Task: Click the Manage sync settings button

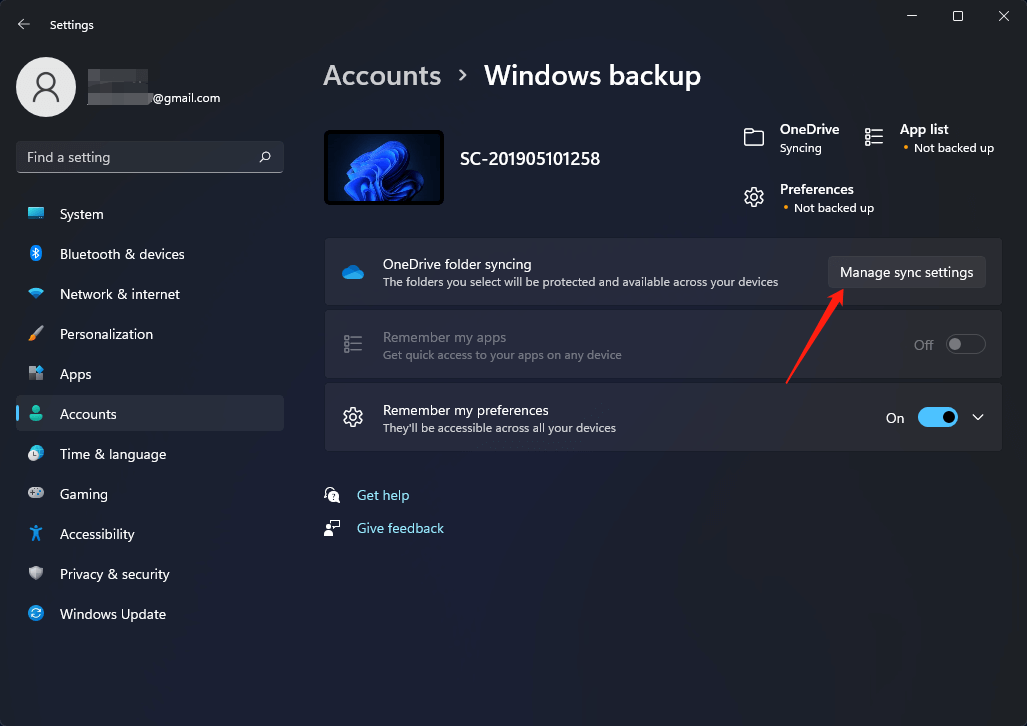Action: click(905, 271)
